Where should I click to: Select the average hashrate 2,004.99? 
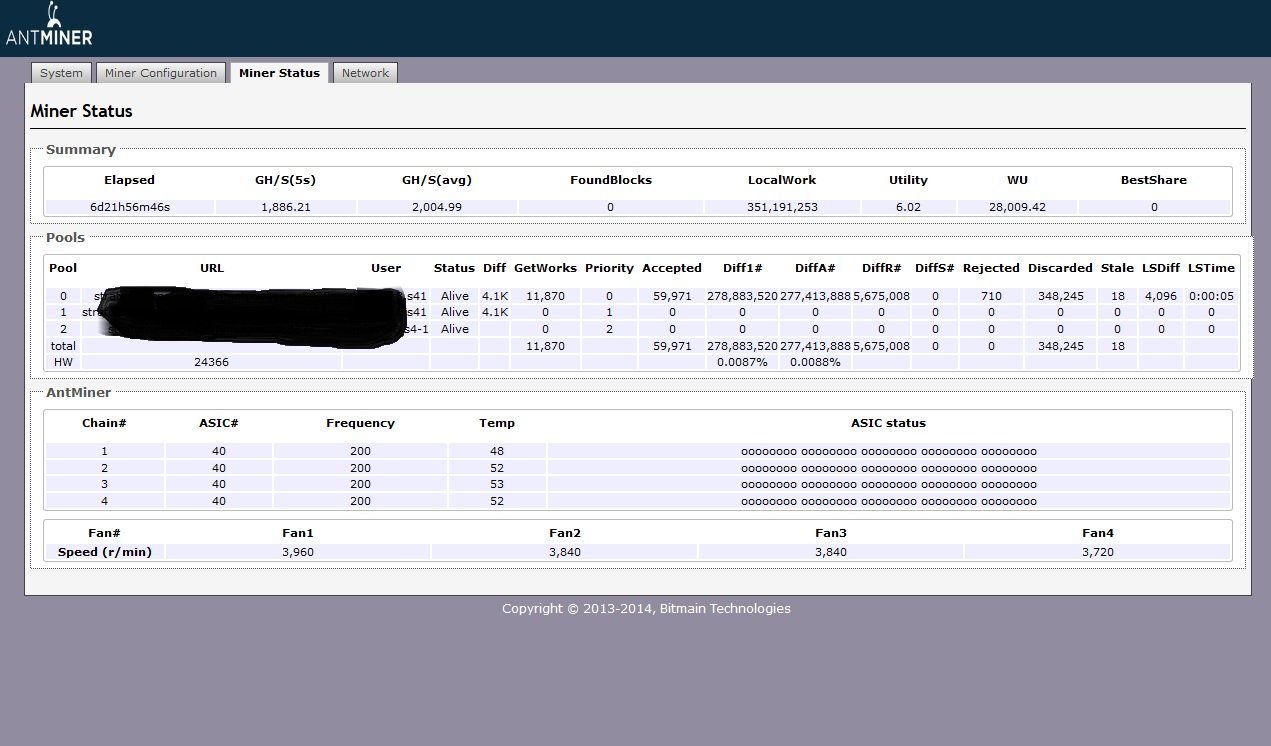pyautogui.click(x=436, y=207)
